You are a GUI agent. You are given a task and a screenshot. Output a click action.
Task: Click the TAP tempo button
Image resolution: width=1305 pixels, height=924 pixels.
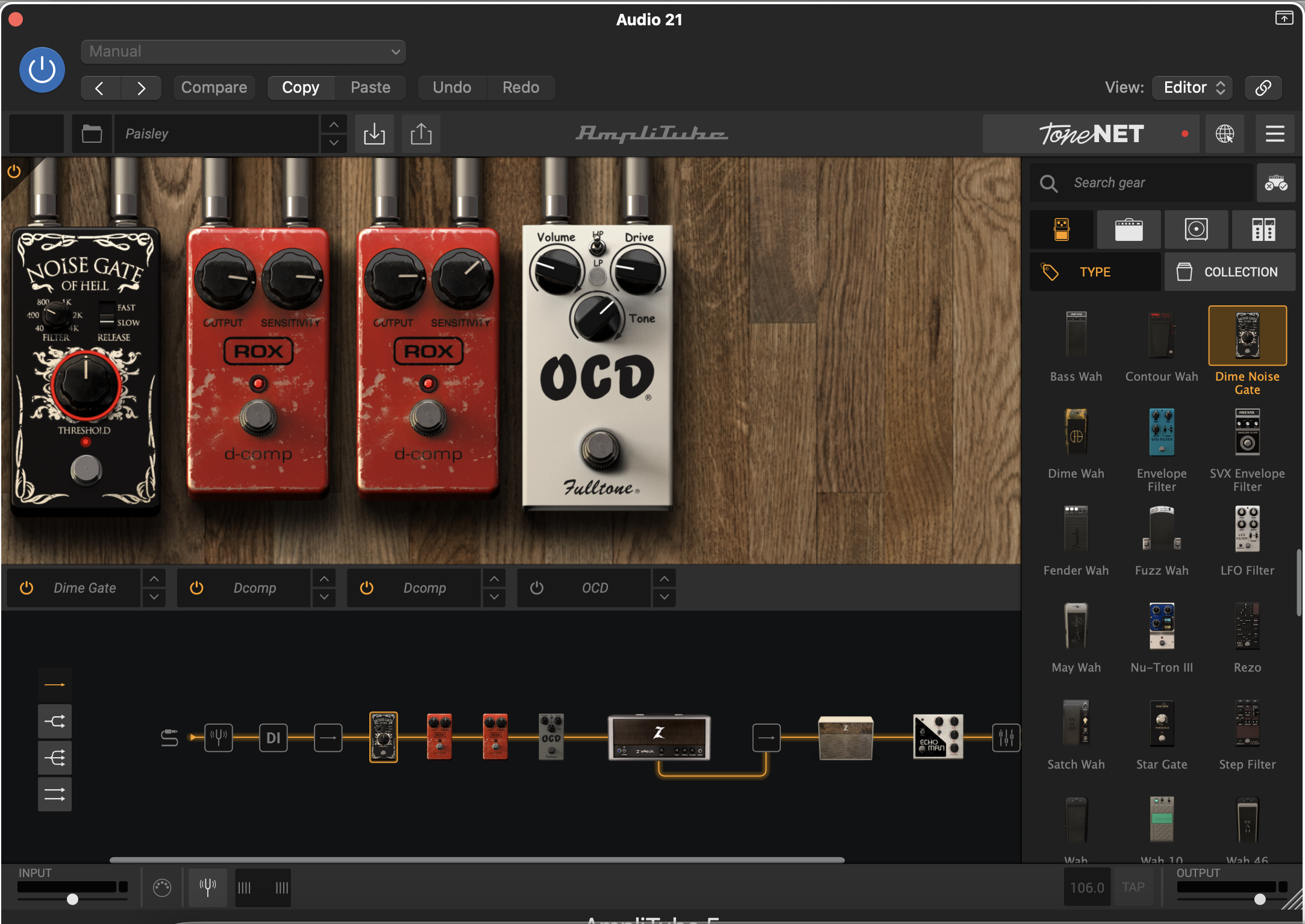(x=1133, y=887)
